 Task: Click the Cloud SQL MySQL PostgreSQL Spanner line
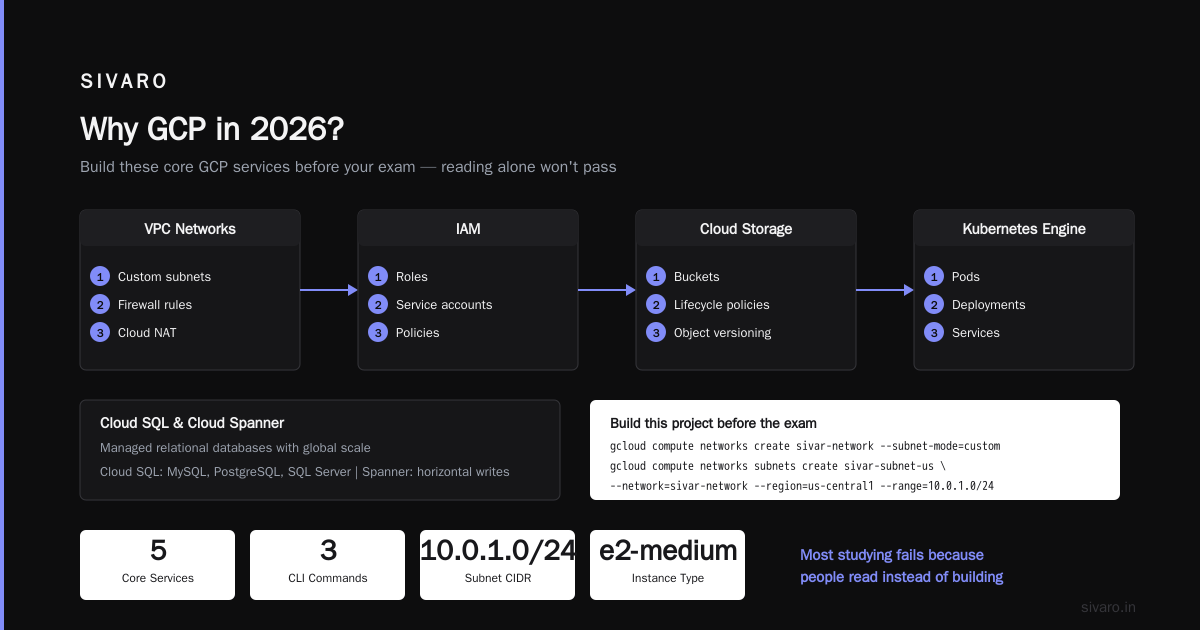305,472
